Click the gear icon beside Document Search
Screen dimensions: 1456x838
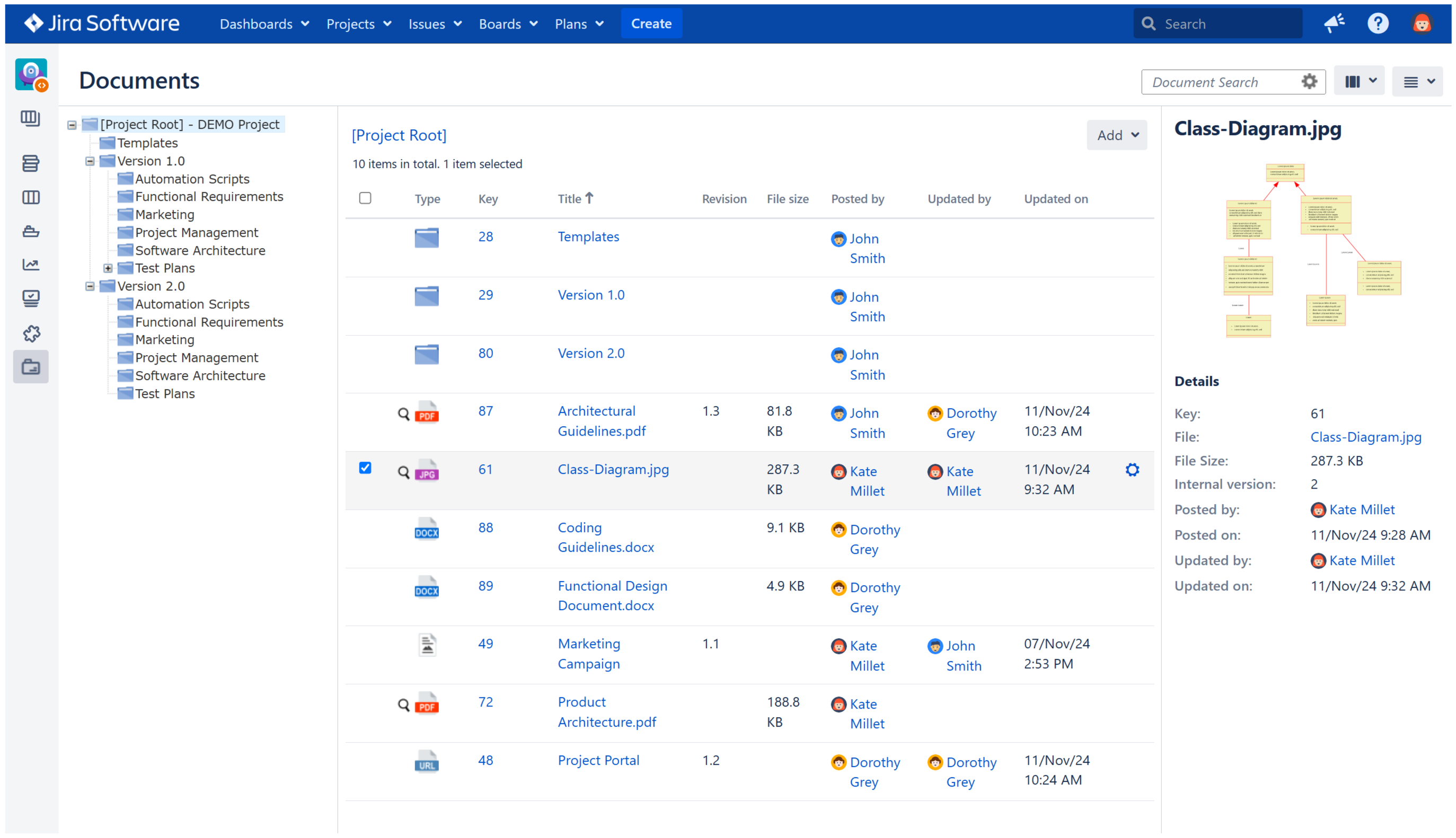tap(1309, 81)
